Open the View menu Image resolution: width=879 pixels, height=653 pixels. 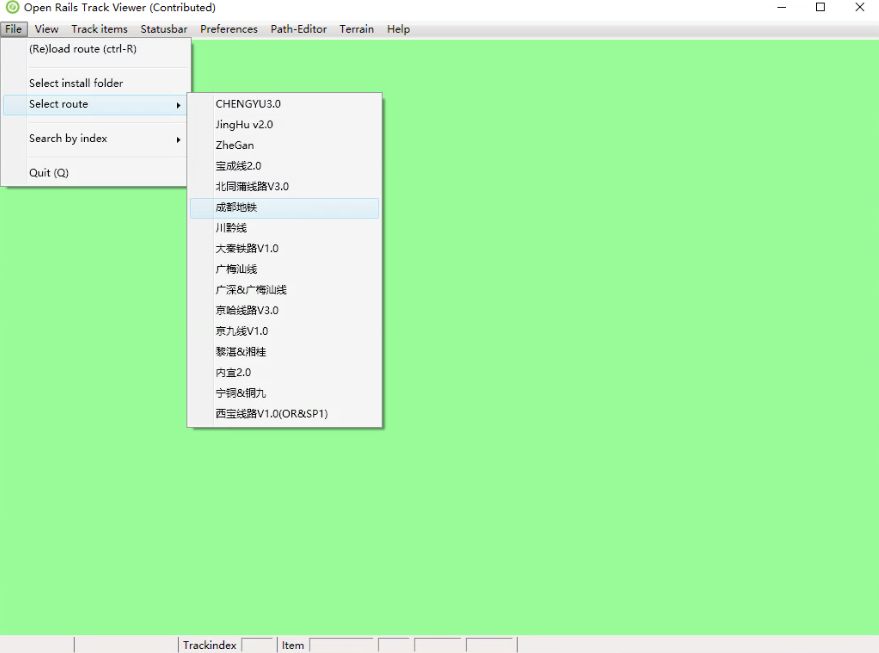[46, 29]
